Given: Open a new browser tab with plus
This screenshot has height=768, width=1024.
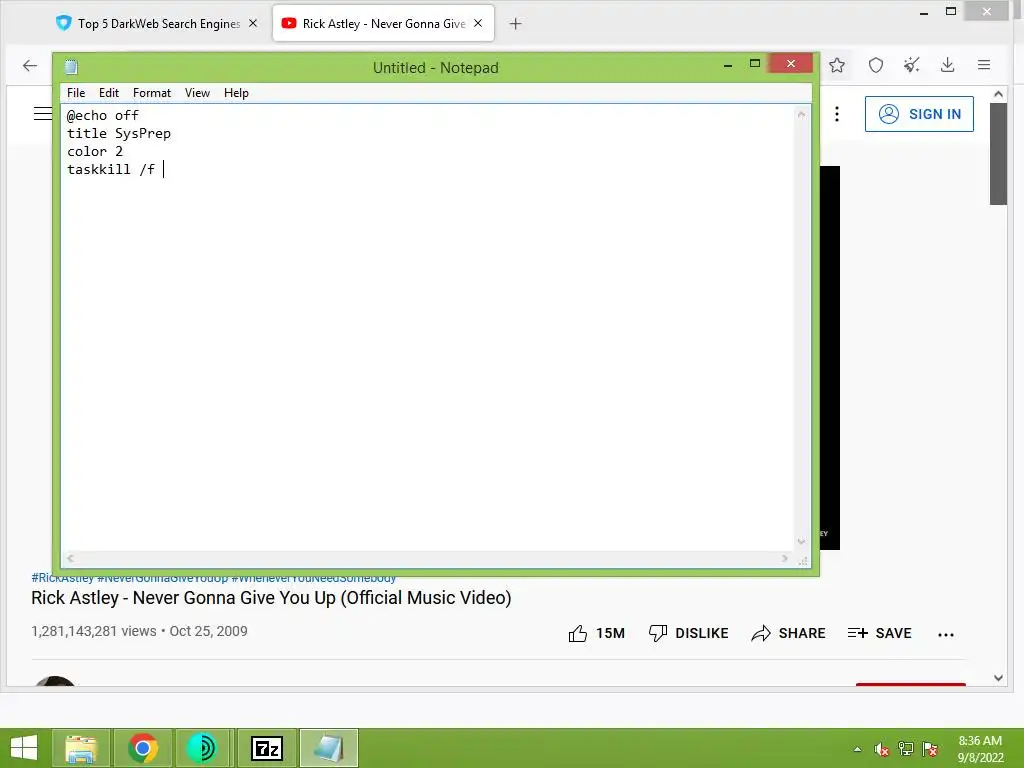Looking at the screenshot, I should point(515,24).
